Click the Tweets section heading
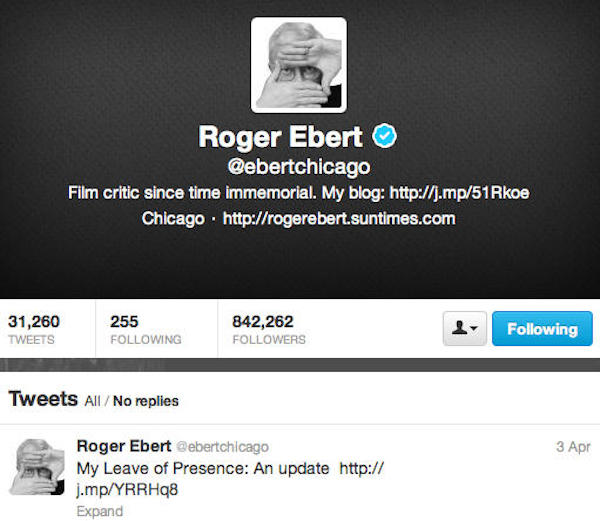This screenshot has width=600, height=521. tap(43, 399)
